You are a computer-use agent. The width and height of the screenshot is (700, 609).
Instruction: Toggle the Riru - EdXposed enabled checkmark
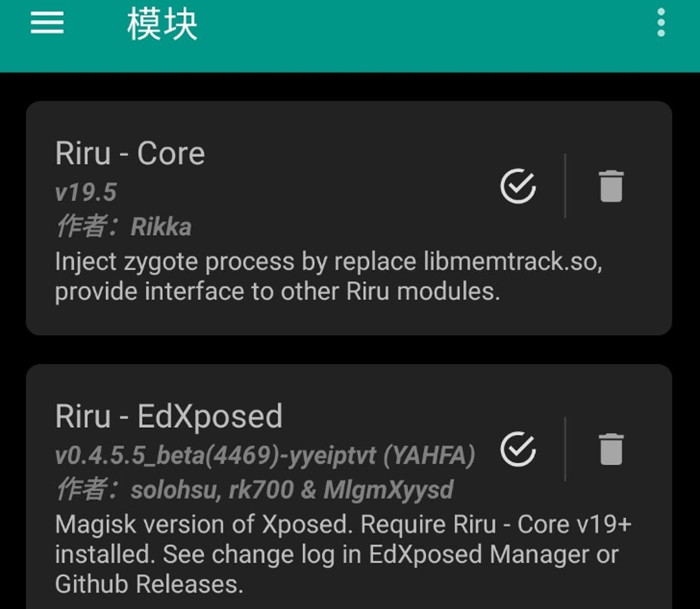[518, 449]
